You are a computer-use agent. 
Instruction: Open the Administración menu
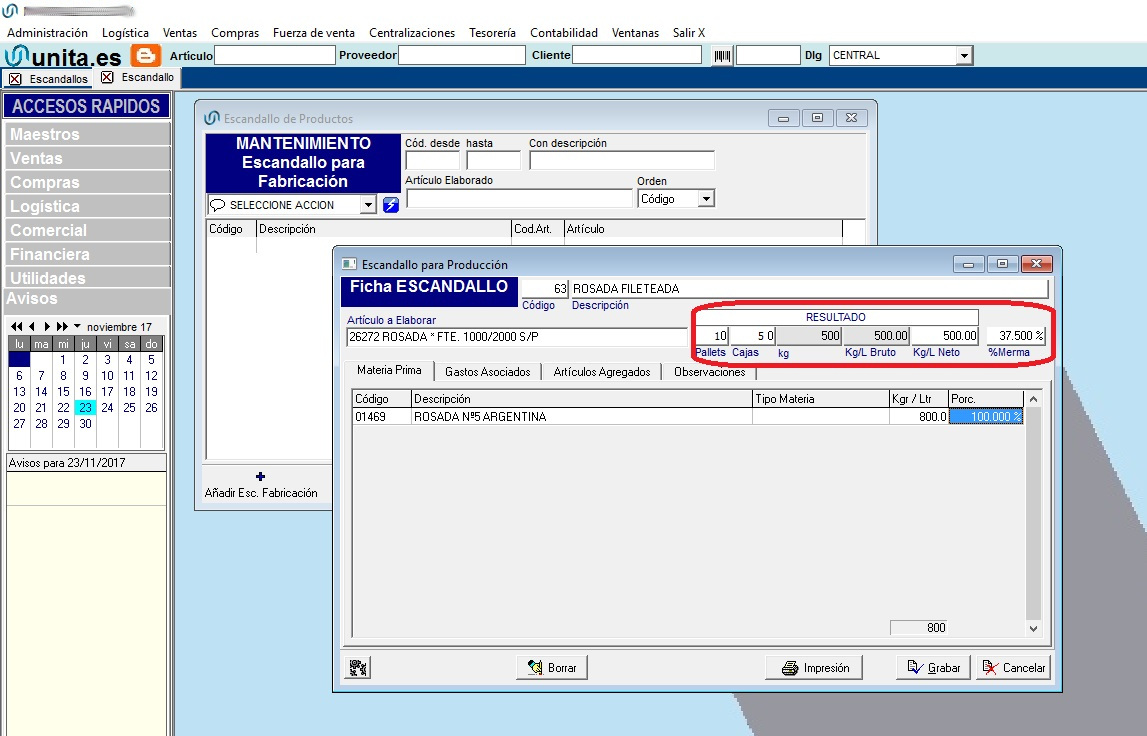pyautogui.click(x=48, y=33)
